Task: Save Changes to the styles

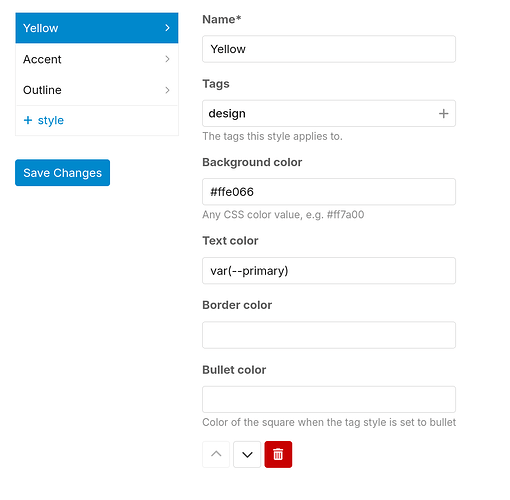Action: point(62,173)
